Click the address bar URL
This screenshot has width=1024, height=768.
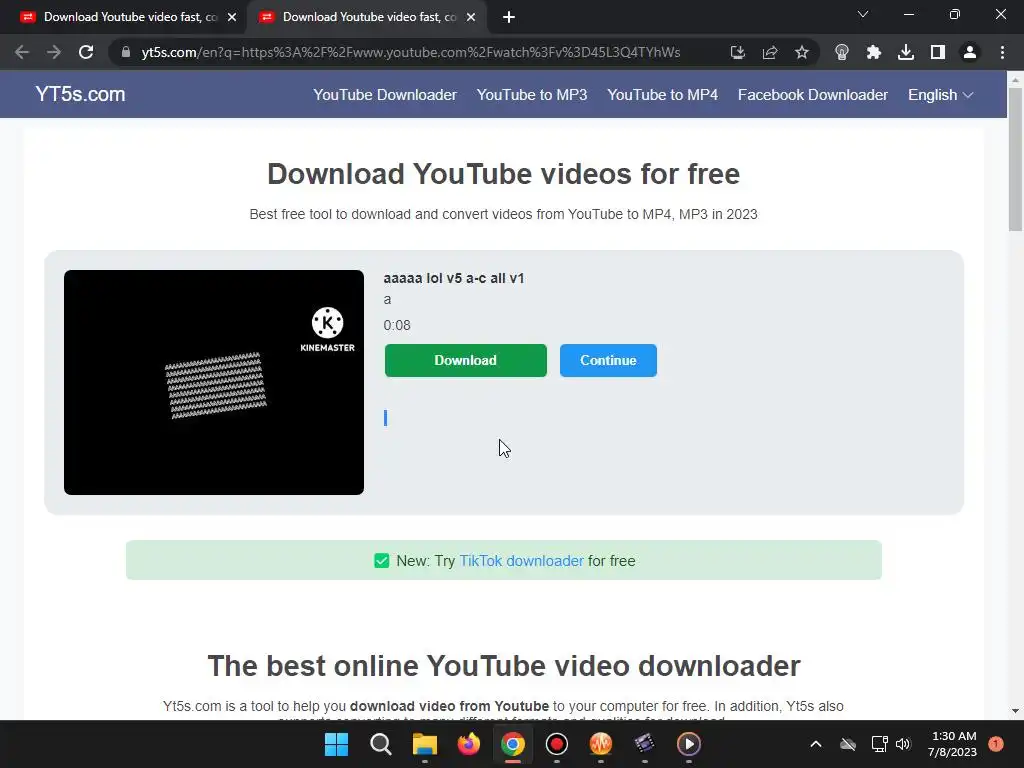tap(411, 52)
